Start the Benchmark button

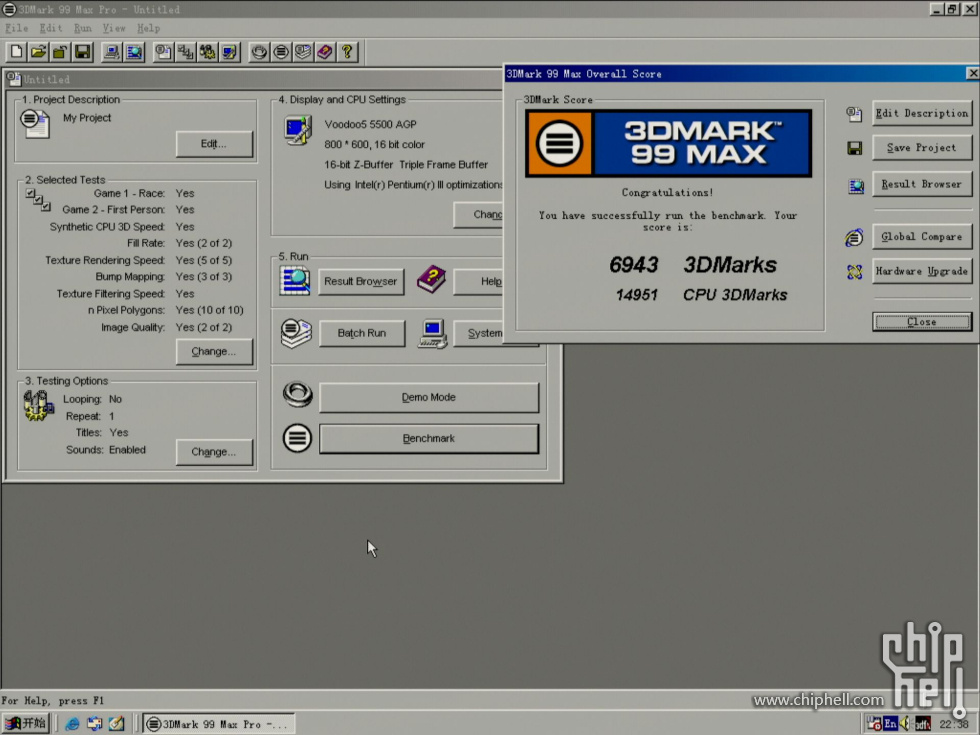(429, 439)
